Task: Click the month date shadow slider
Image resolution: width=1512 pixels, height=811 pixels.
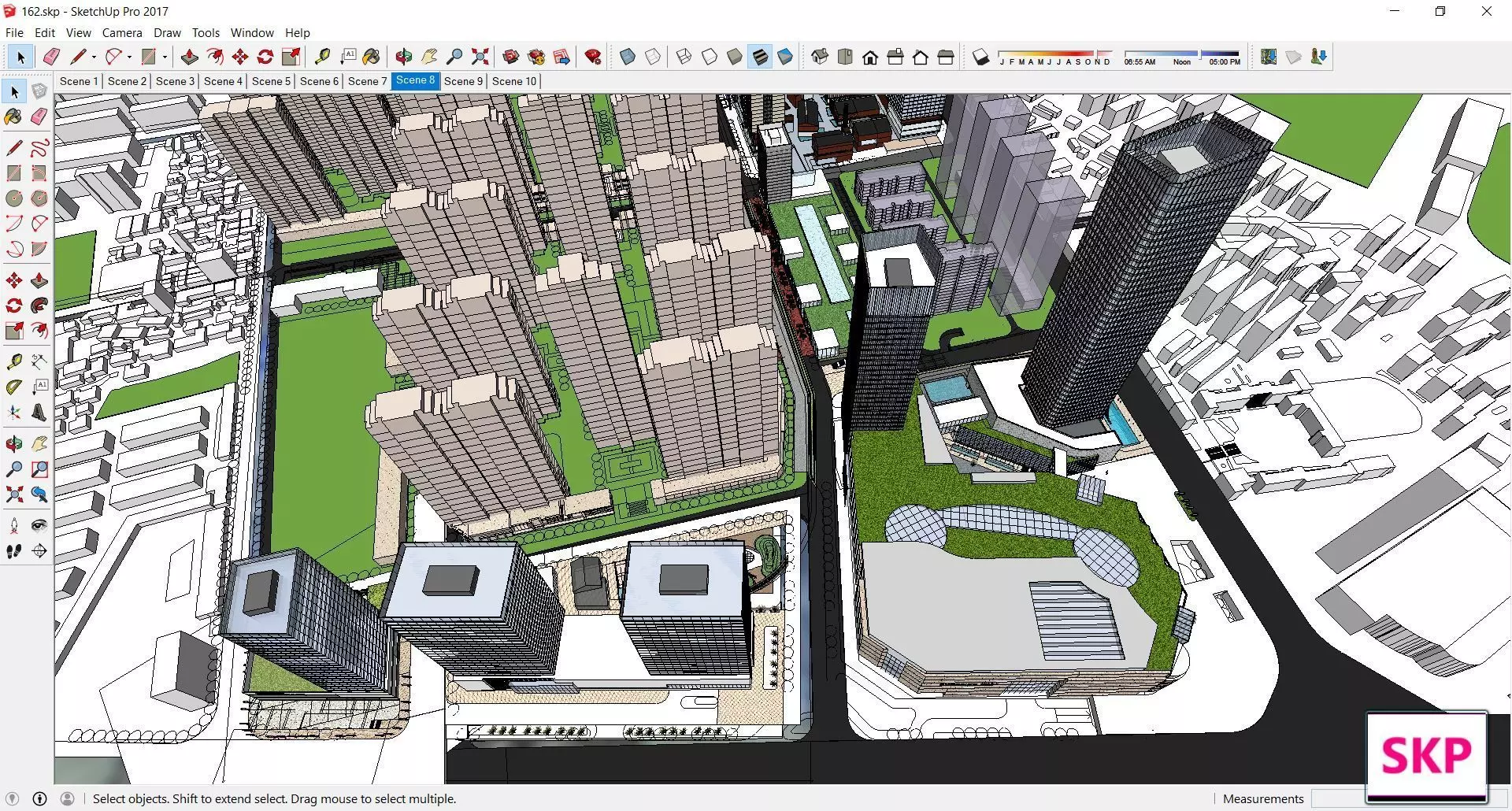Action: 1055,57
